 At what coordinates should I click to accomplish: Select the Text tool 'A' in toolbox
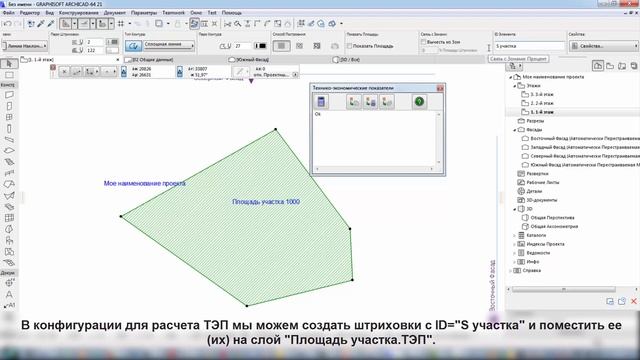point(9,294)
